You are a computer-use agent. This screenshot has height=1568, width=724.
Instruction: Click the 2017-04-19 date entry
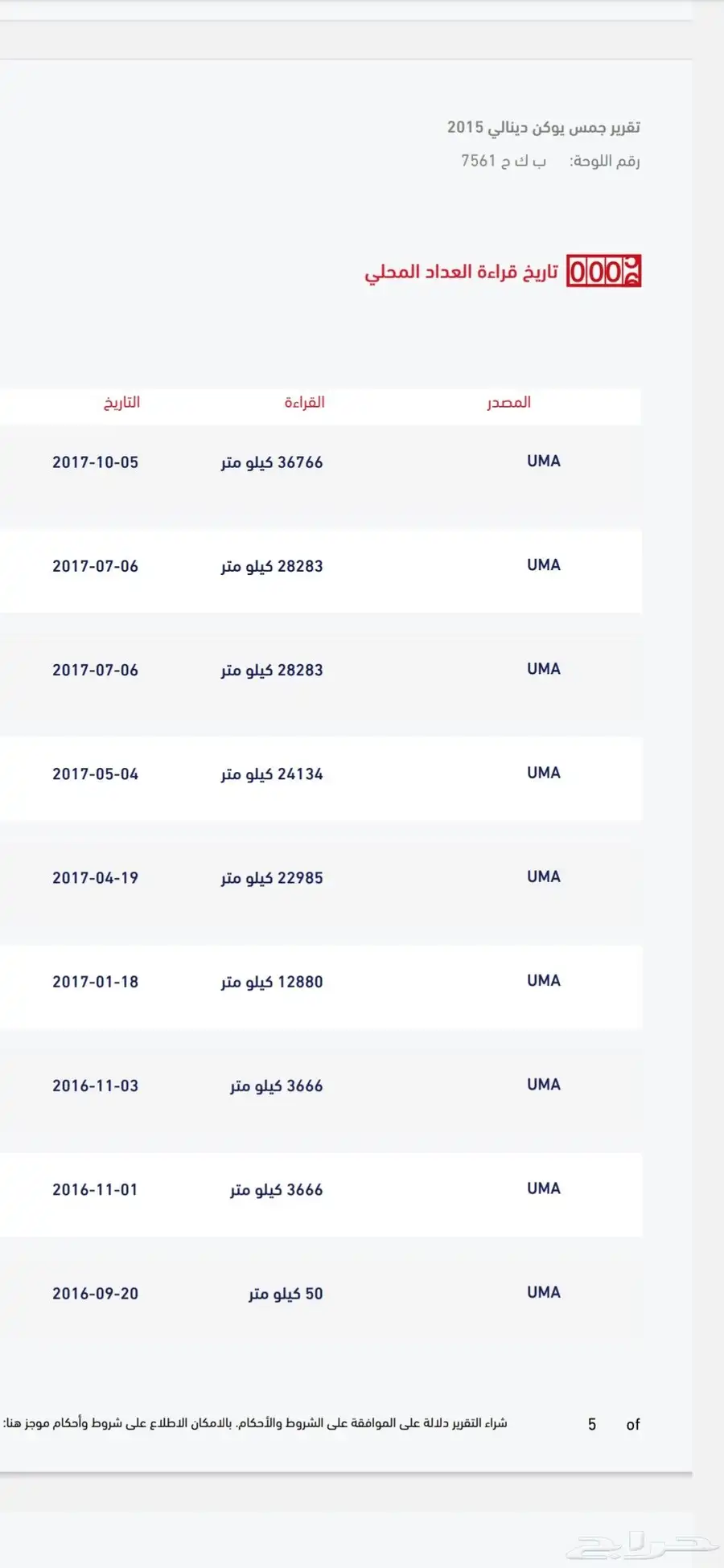click(96, 878)
